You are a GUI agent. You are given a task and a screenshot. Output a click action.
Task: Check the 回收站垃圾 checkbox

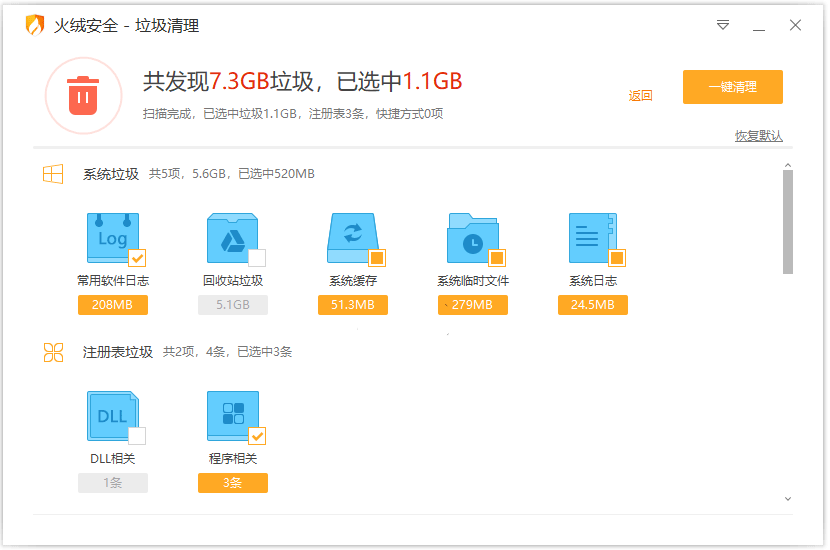click(257, 258)
